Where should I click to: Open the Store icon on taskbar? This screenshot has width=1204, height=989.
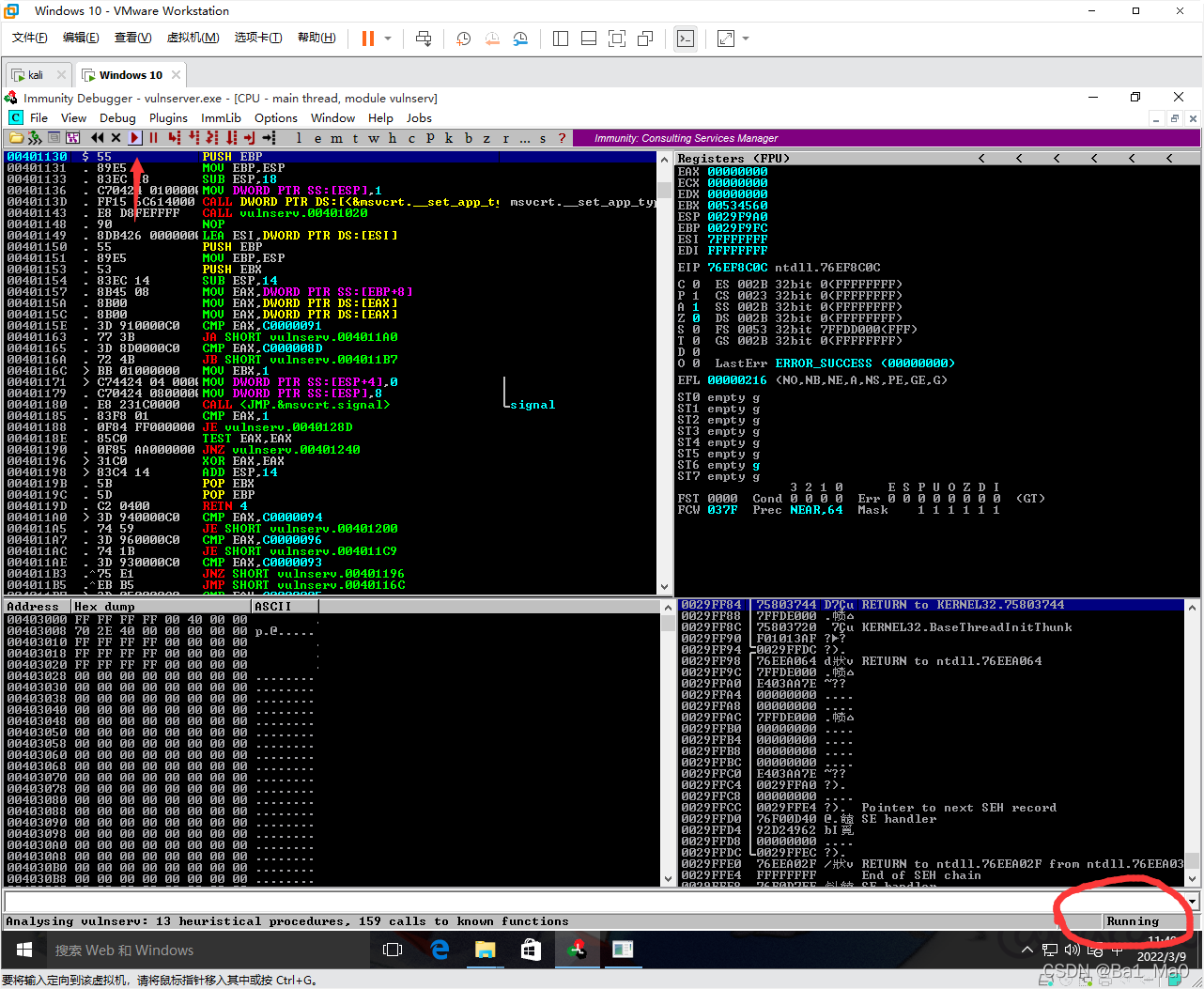[531, 950]
